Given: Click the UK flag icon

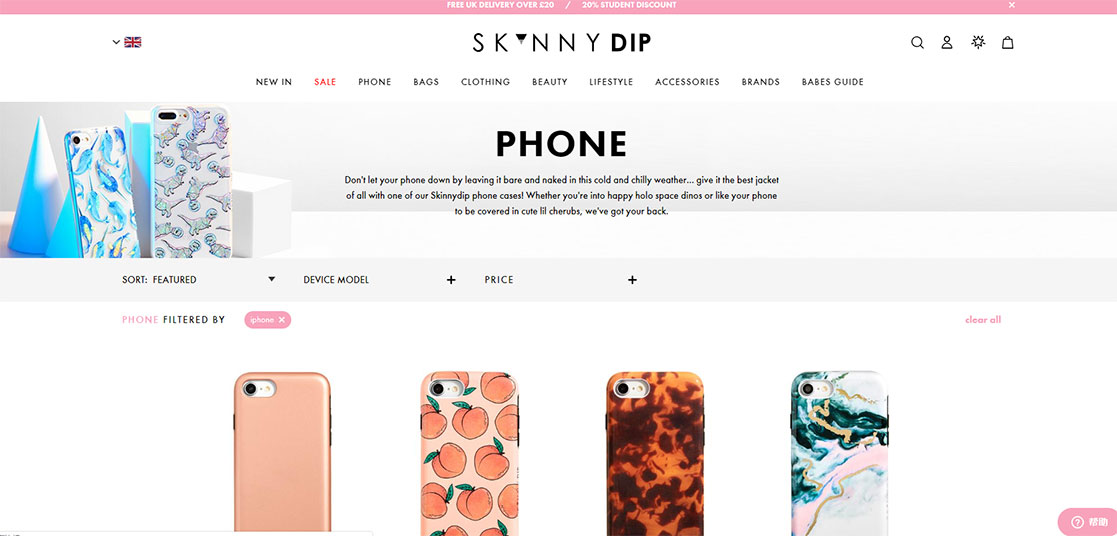Looking at the screenshot, I should 133,42.
